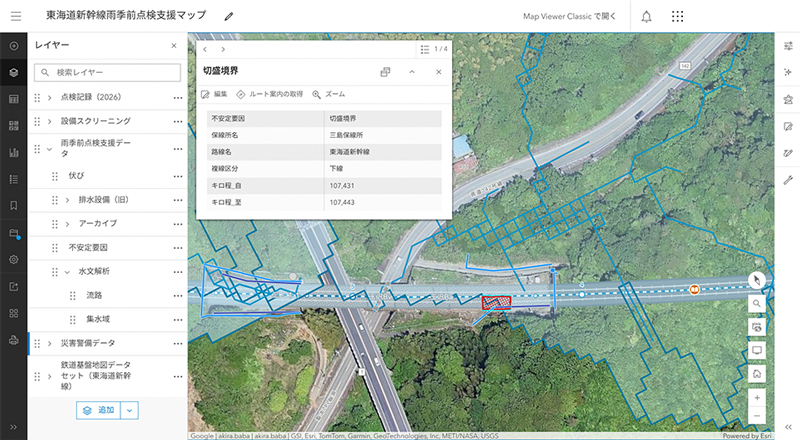Open options for 設備スクリーニング layer
Image resolution: width=800 pixels, height=440 pixels.
[x=178, y=121]
